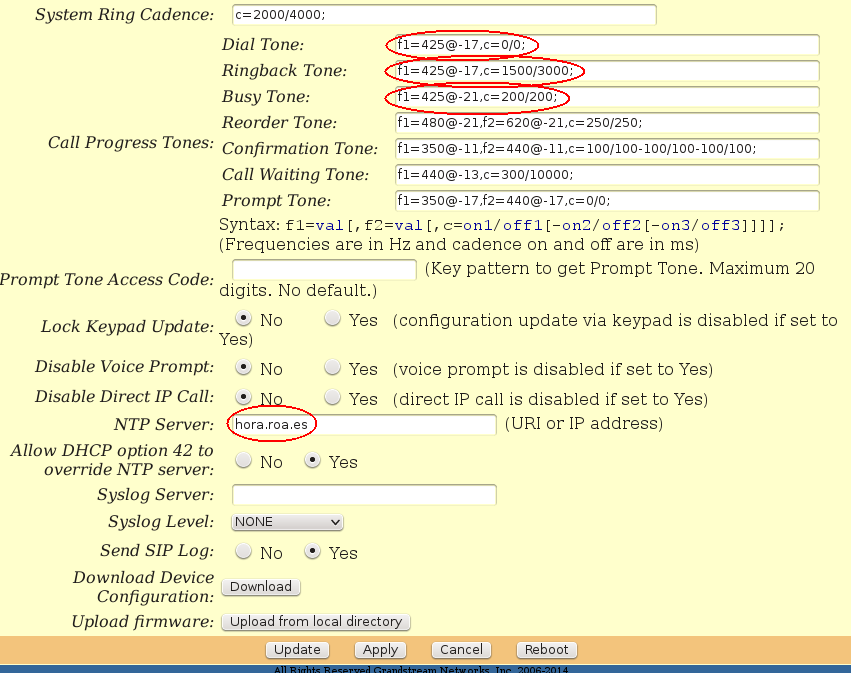
Task: Set Disable Direct IP Call to Yes
Action: pos(331,396)
